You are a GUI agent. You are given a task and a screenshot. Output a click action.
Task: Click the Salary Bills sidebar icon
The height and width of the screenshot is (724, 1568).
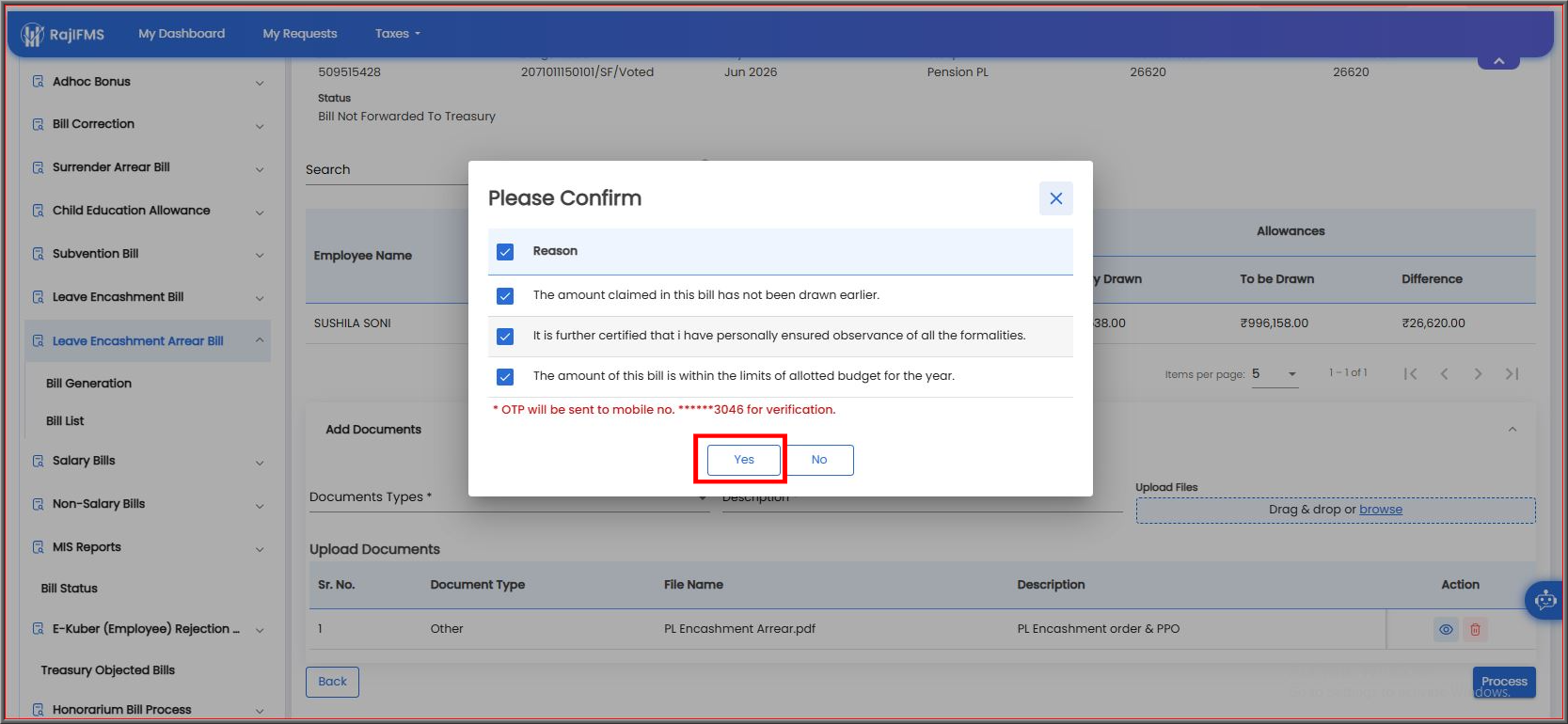(38, 461)
